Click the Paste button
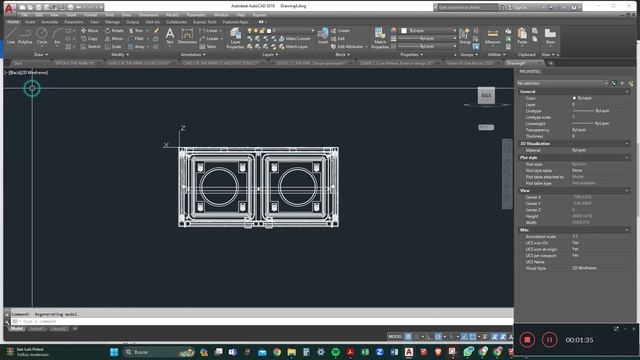The image size is (640, 360). [522, 36]
